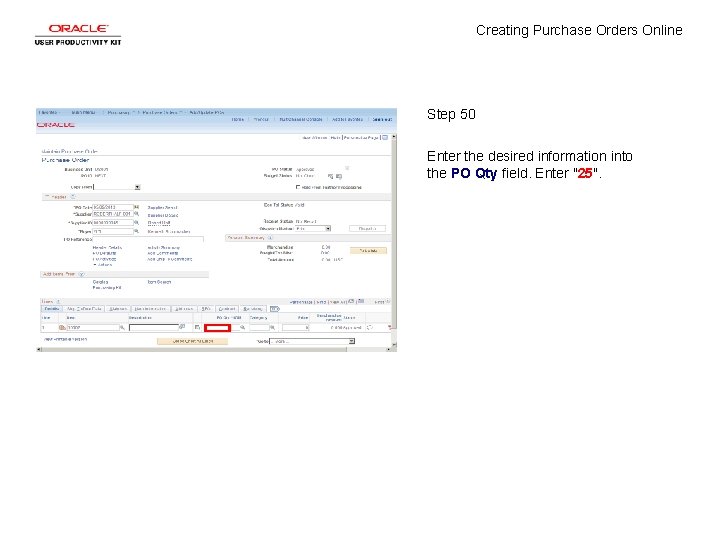Collapse the Header section
720x540 pixels.
point(46,197)
